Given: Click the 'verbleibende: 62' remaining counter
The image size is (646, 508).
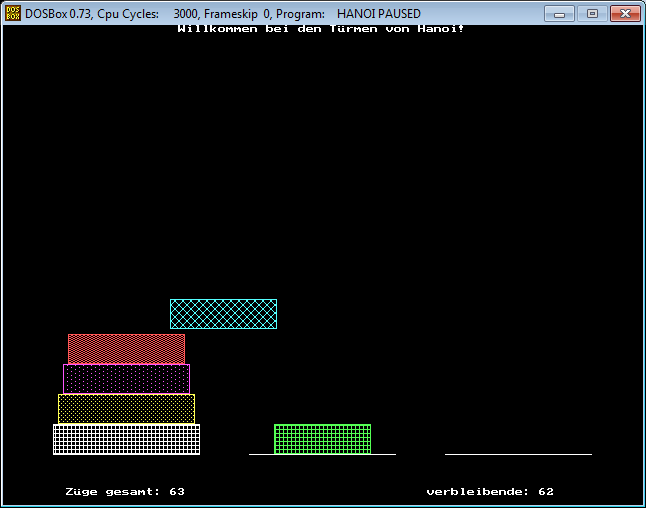Looking at the screenshot, I should click(490, 492).
